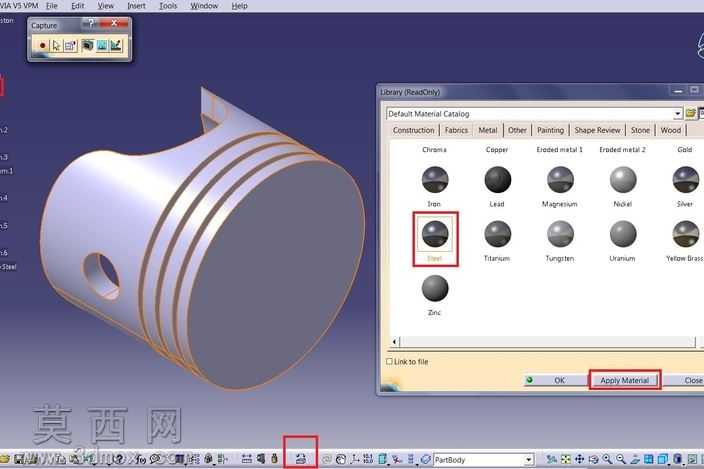Click the OK button in Library dialog
The image size is (704, 469).
point(555,380)
